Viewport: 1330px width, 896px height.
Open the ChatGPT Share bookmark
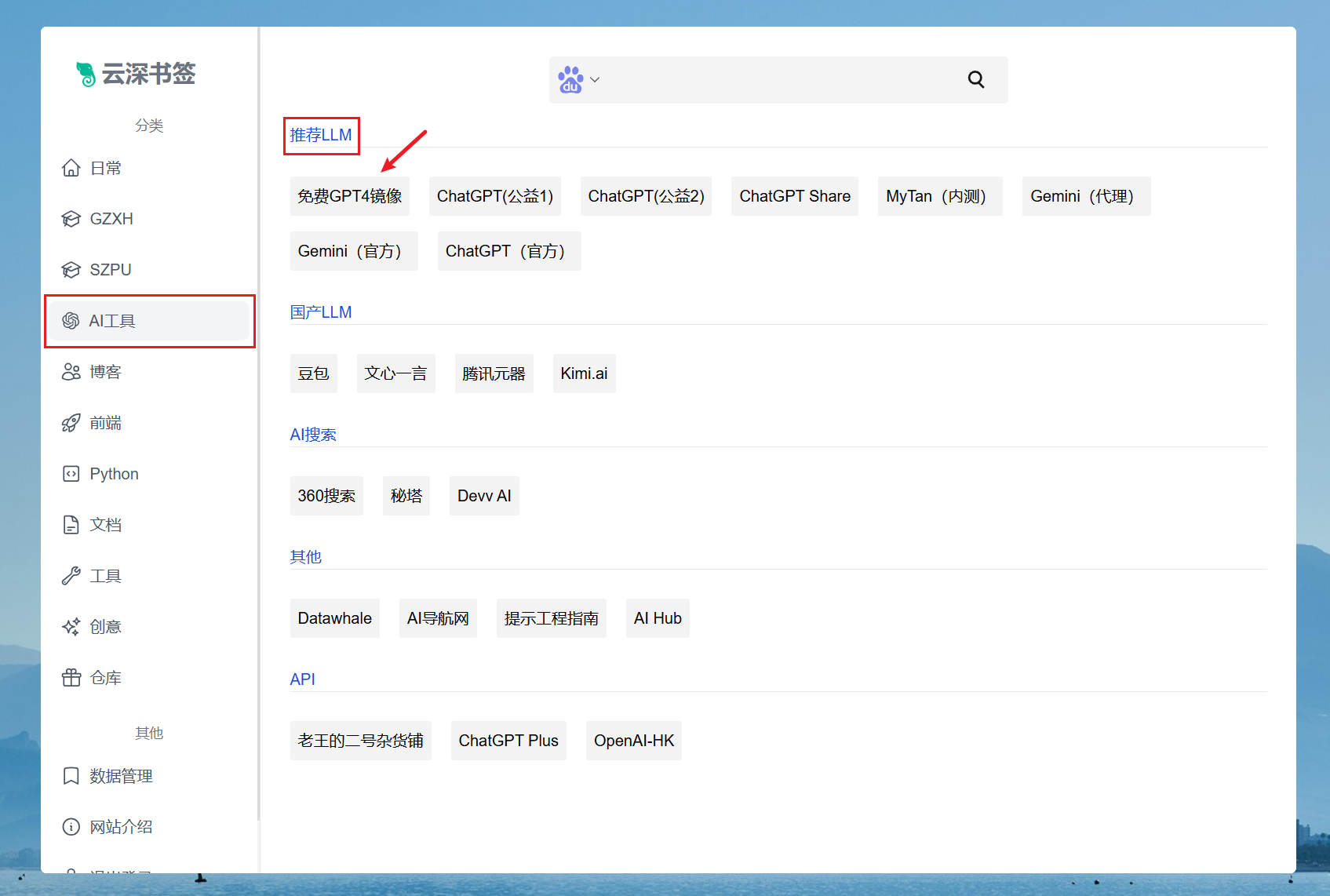click(x=795, y=196)
